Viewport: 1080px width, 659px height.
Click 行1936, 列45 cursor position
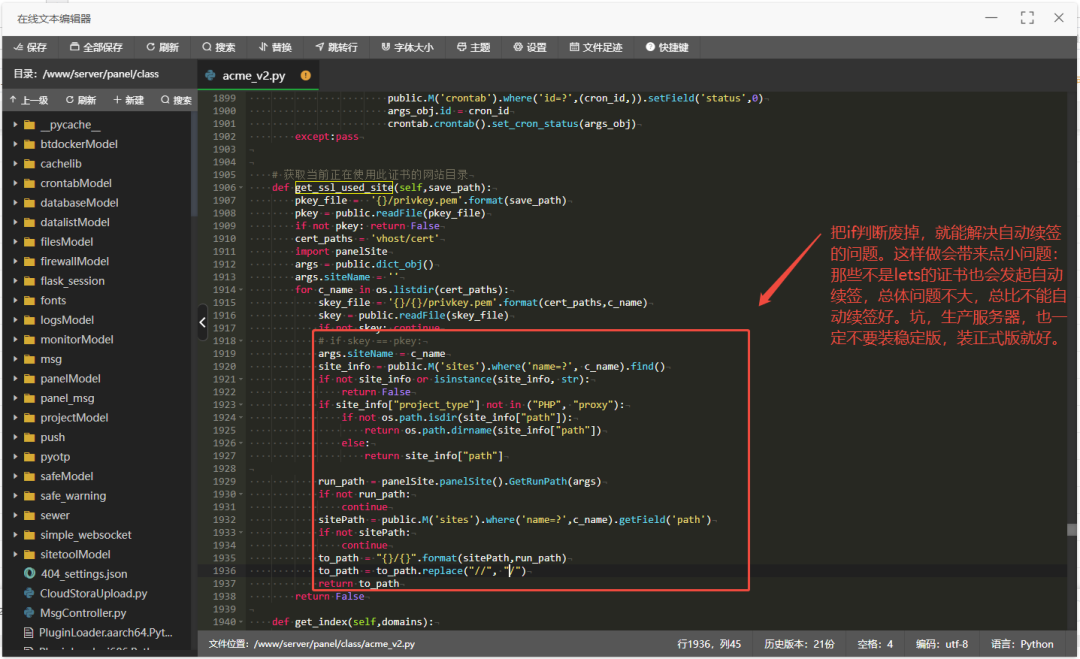pyautogui.click(x=709, y=645)
